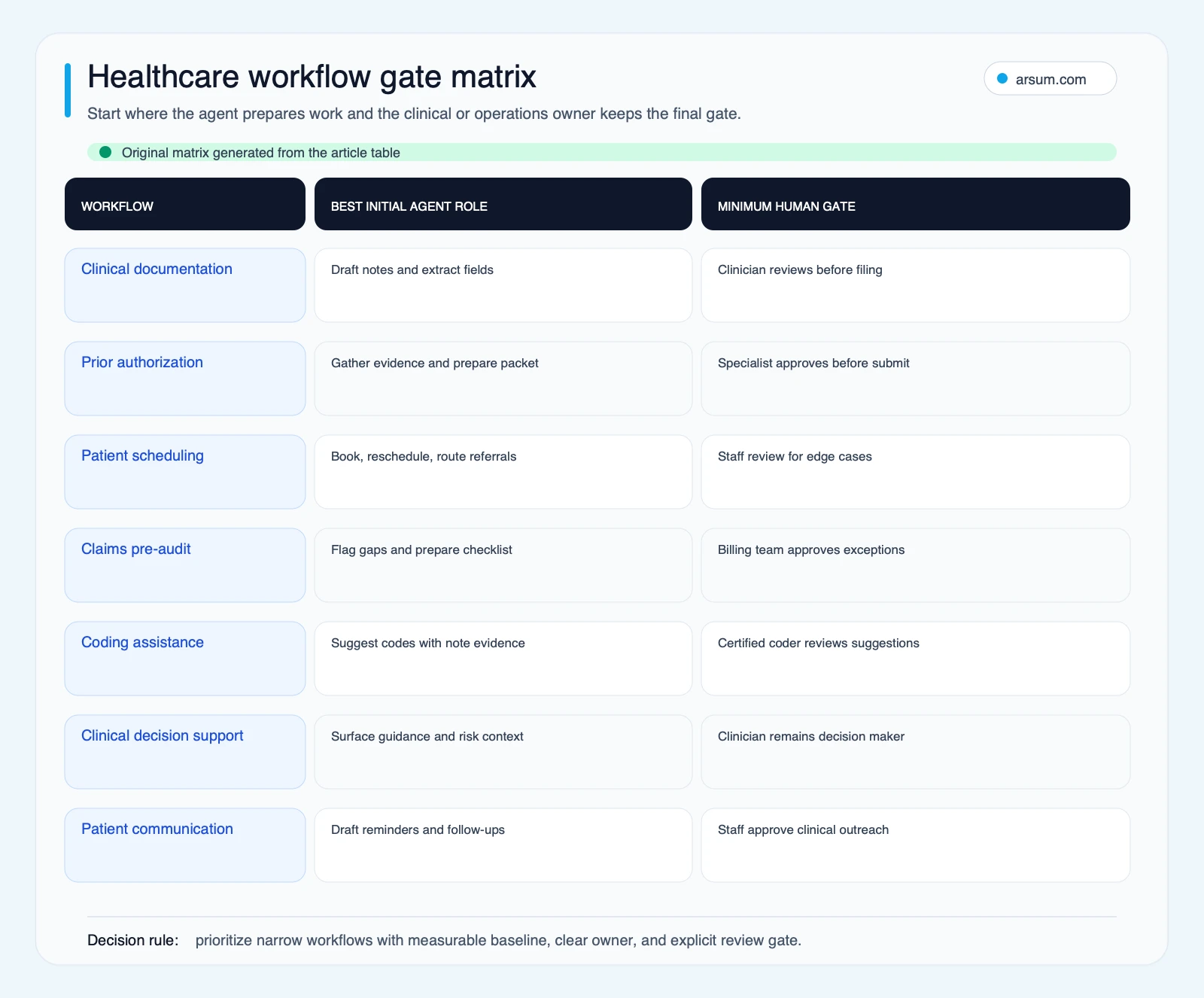The height and width of the screenshot is (998, 1204).
Task: Click 'Clinician remains decision maker' cell
Action: [x=916, y=752]
